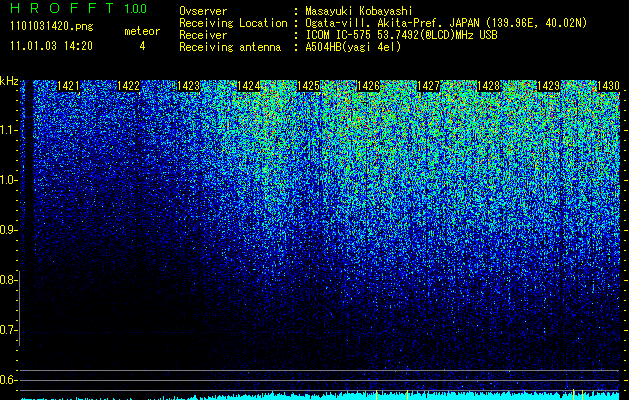Click the 1.1 frequency axis label
The height and width of the screenshot is (400, 629).
click(x=8, y=130)
